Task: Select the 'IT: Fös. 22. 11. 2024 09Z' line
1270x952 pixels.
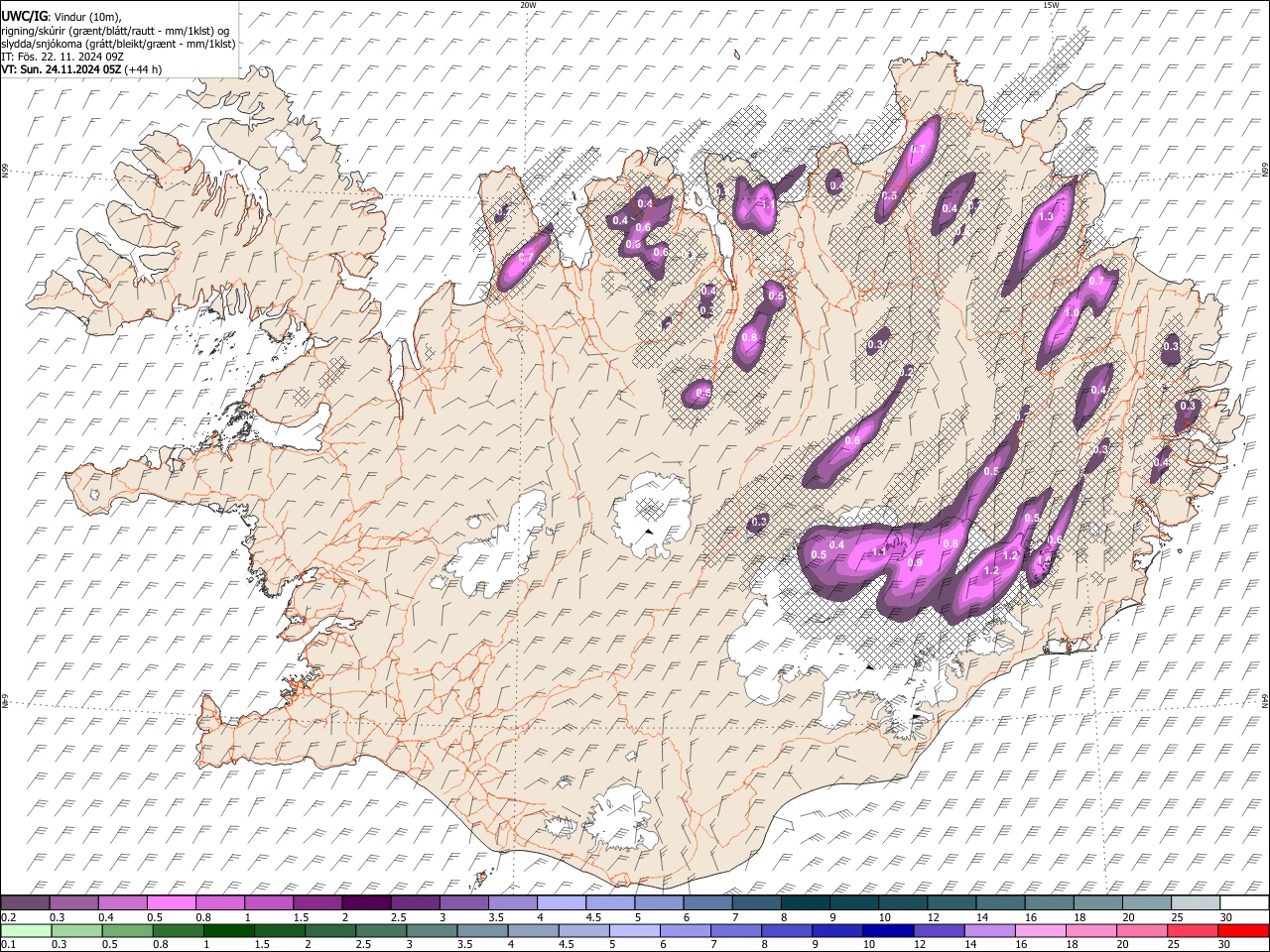Action: pyautogui.click(x=62, y=57)
